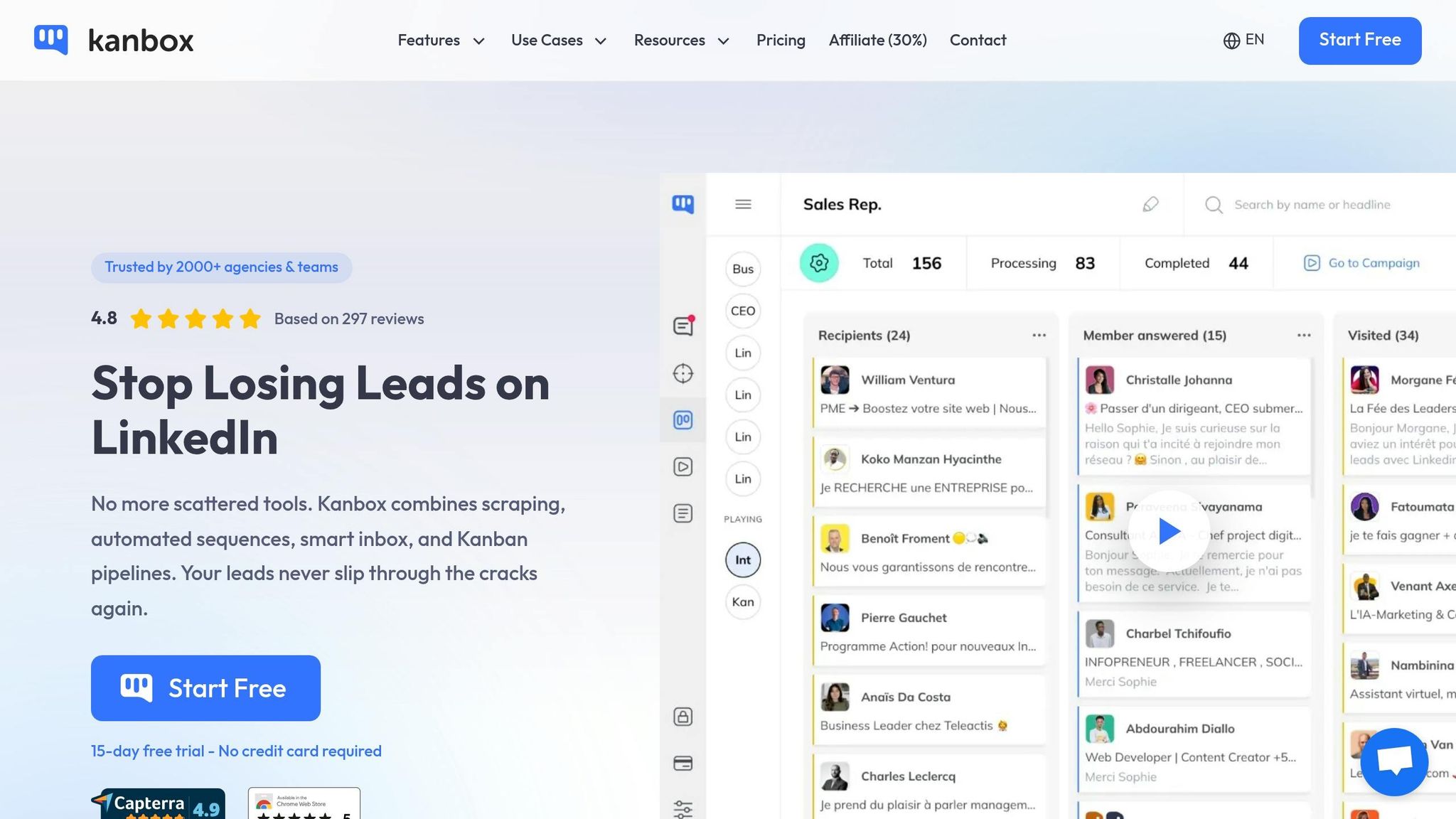Click the Capterra 4.9 badge

(159, 804)
